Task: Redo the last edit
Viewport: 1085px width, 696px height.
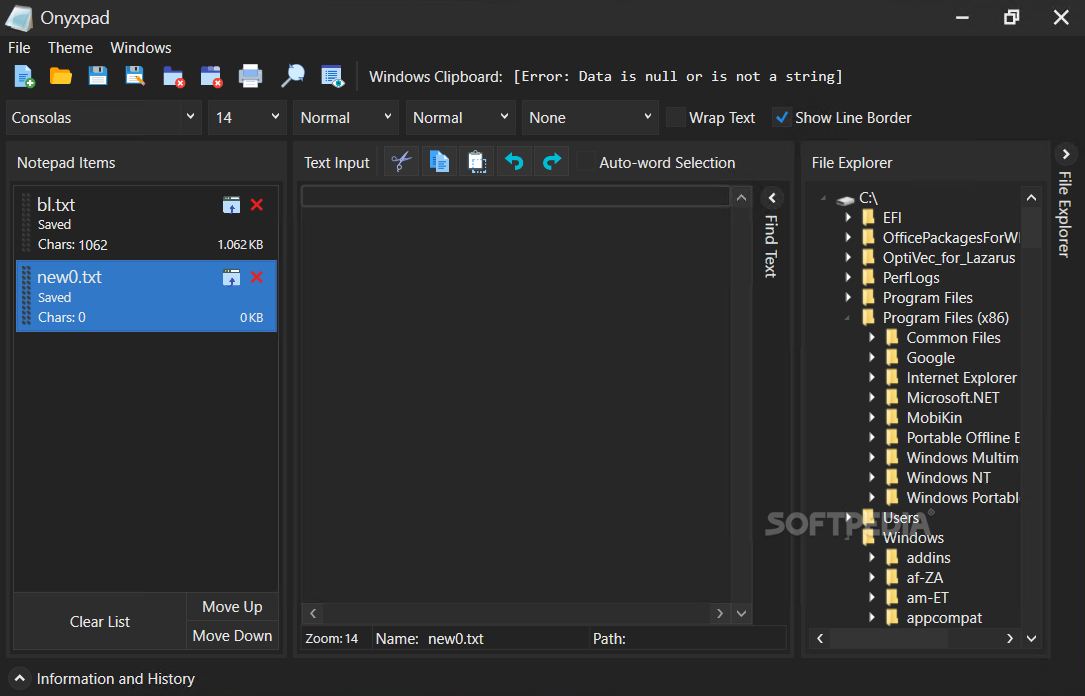Action: [x=551, y=162]
